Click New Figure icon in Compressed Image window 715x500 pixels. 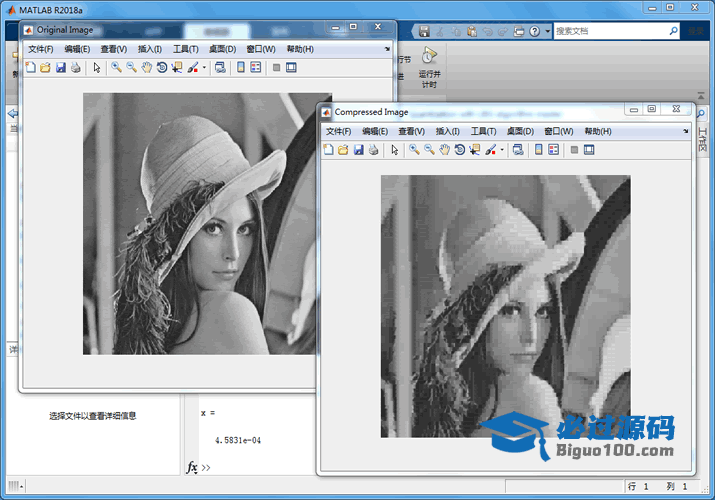[328, 149]
